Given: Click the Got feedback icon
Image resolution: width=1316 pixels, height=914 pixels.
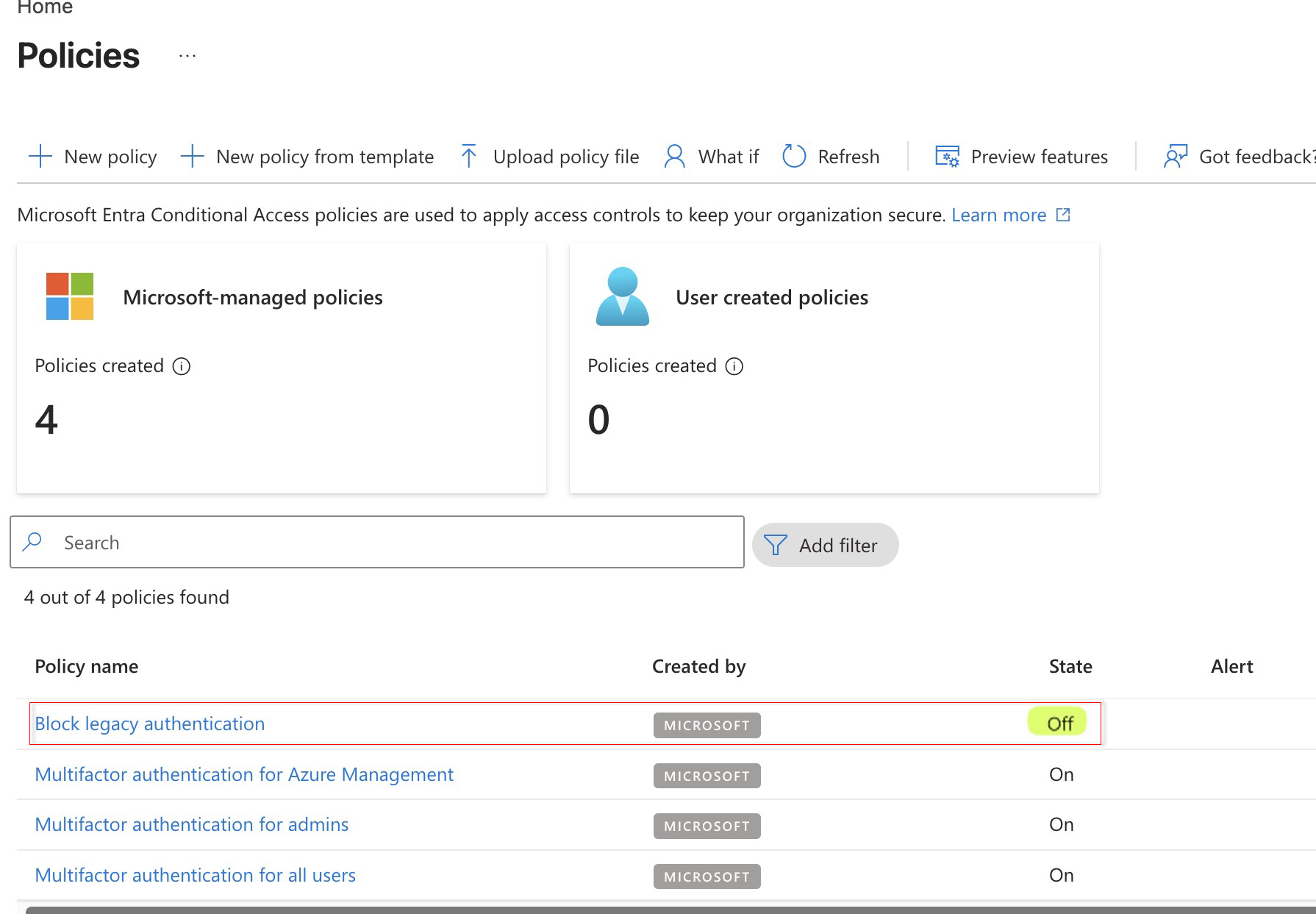Looking at the screenshot, I should point(1175,157).
